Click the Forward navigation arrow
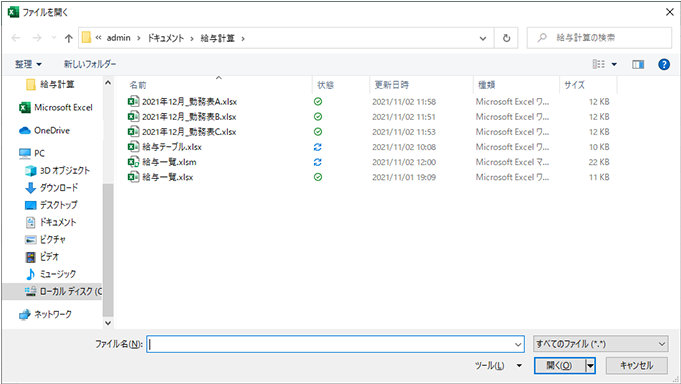This screenshot has height=384, width=681. pos(37,38)
